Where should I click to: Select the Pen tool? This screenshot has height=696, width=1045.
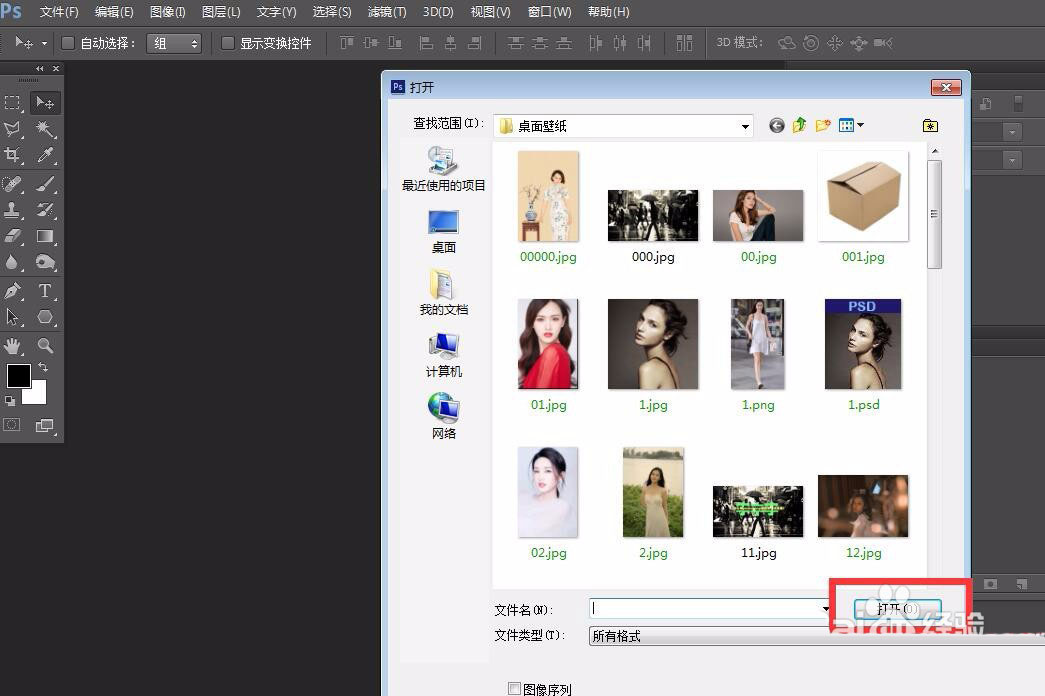pos(13,291)
